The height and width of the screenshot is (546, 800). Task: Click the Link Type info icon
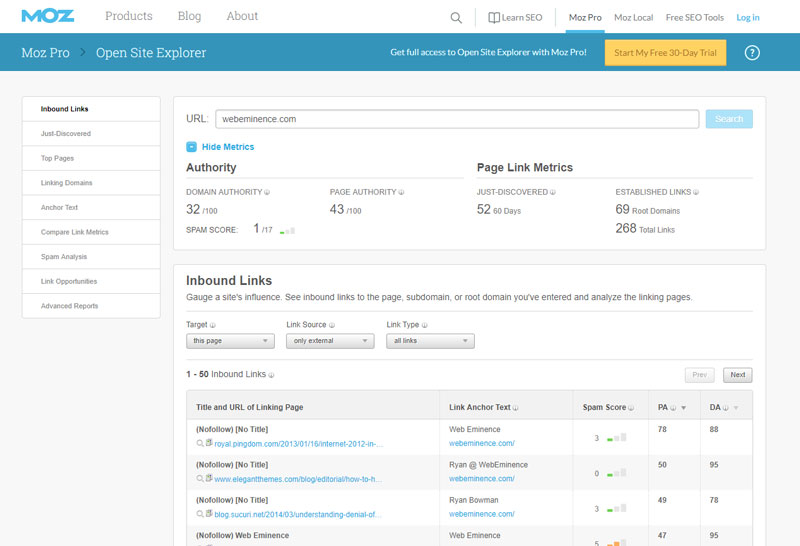tap(424, 325)
